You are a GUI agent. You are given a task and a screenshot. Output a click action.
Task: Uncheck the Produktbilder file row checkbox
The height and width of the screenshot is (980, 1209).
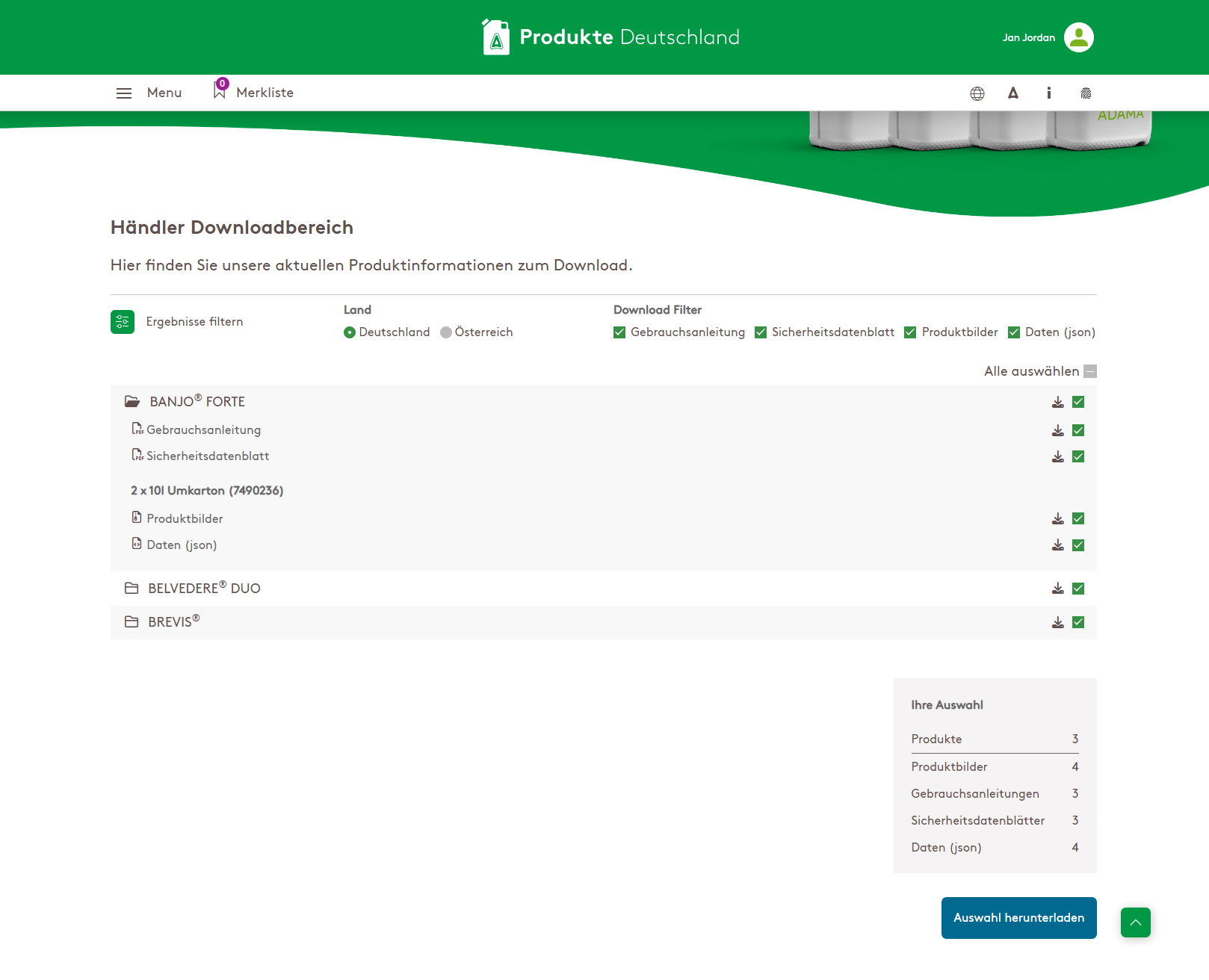tap(1078, 518)
